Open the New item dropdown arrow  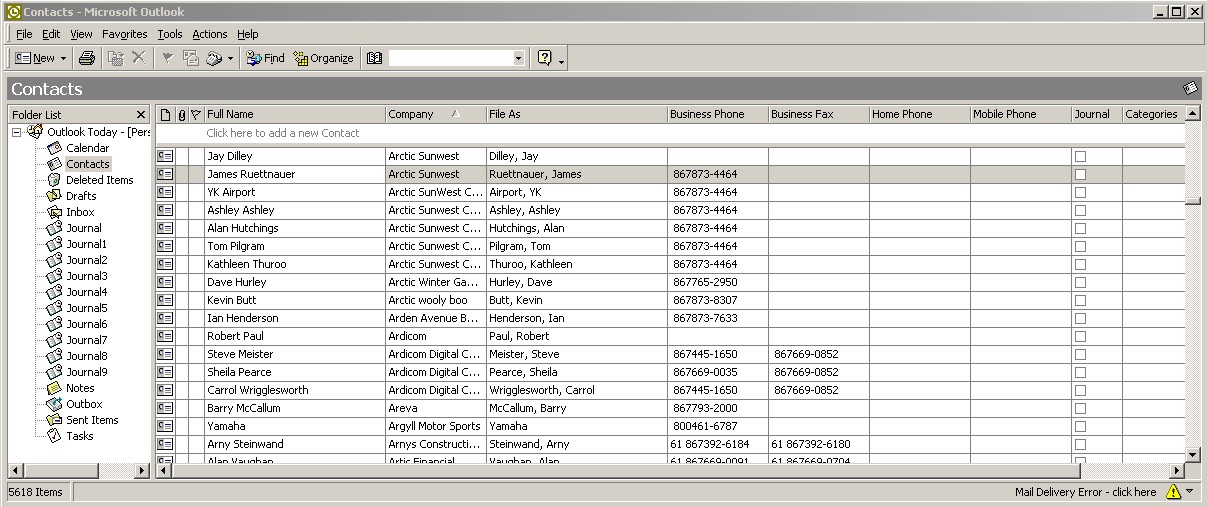[x=64, y=58]
